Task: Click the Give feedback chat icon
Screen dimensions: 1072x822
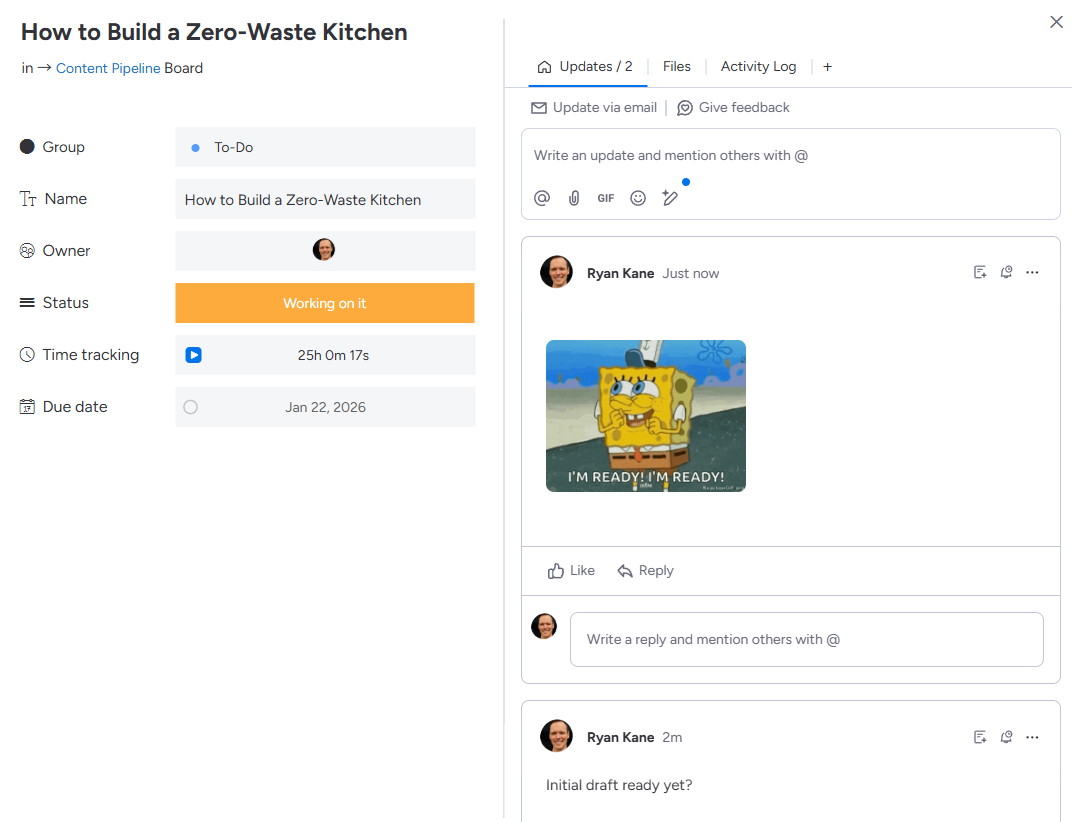Action: (x=684, y=108)
